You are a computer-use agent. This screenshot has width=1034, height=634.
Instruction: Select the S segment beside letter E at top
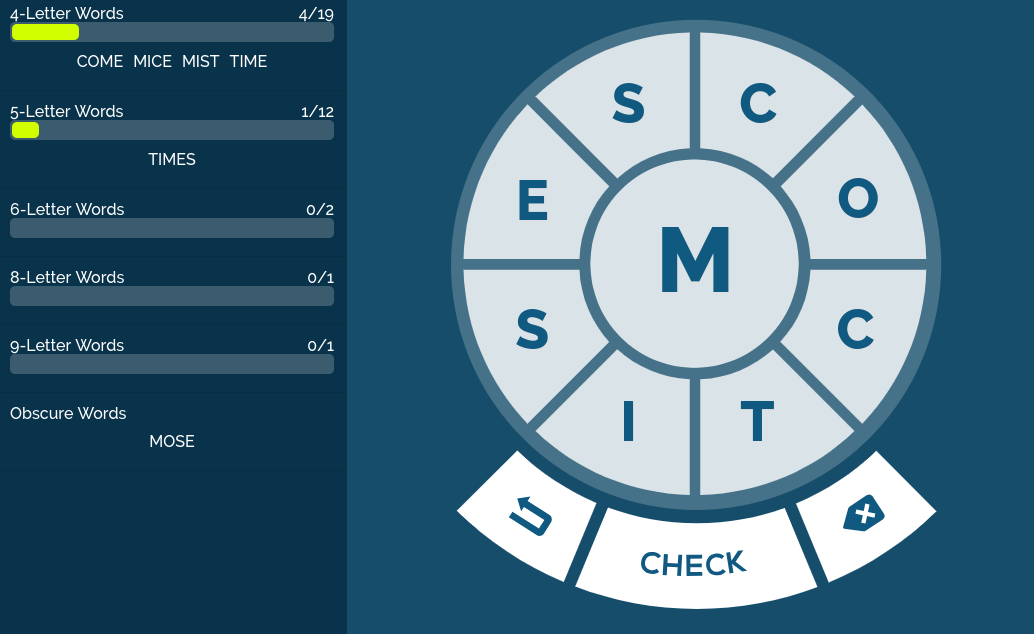click(x=628, y=103)
